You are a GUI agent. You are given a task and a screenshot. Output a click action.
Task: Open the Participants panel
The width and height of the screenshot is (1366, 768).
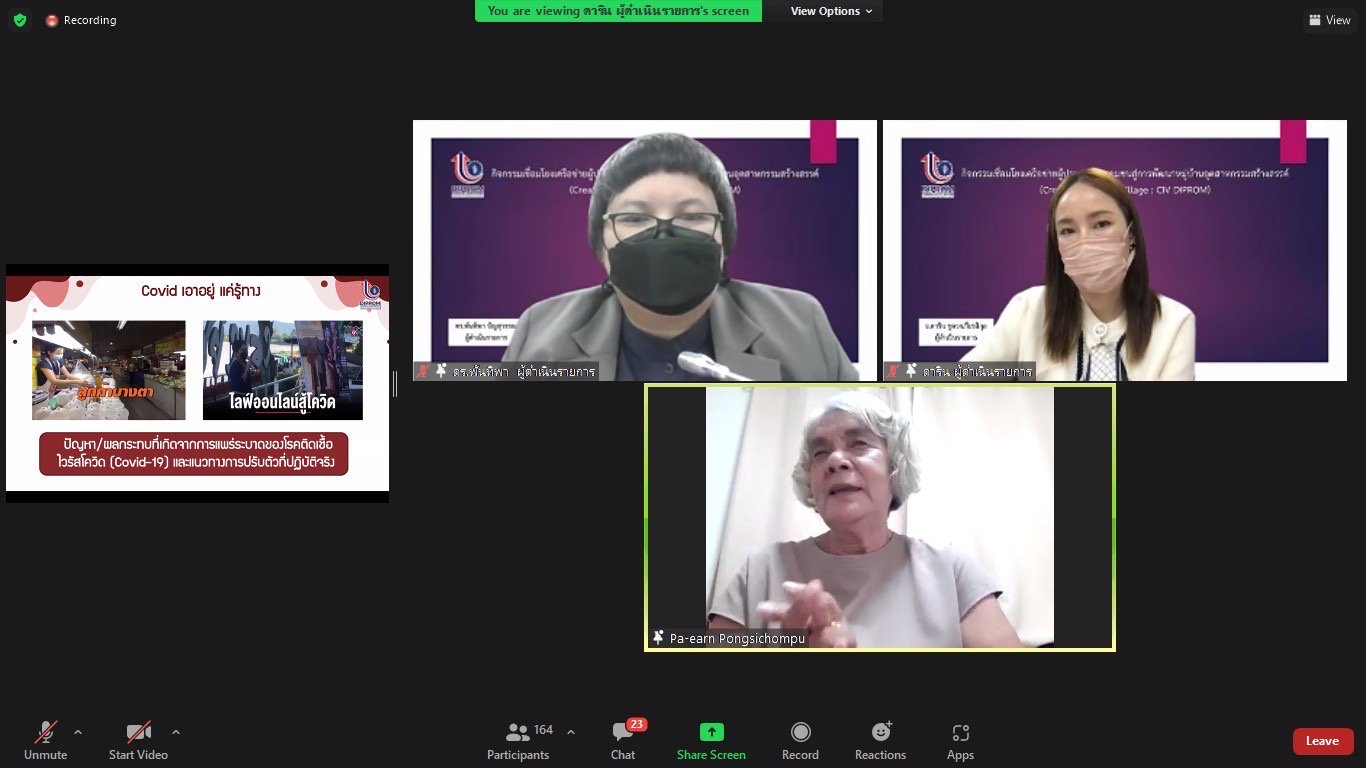[518, 741]
